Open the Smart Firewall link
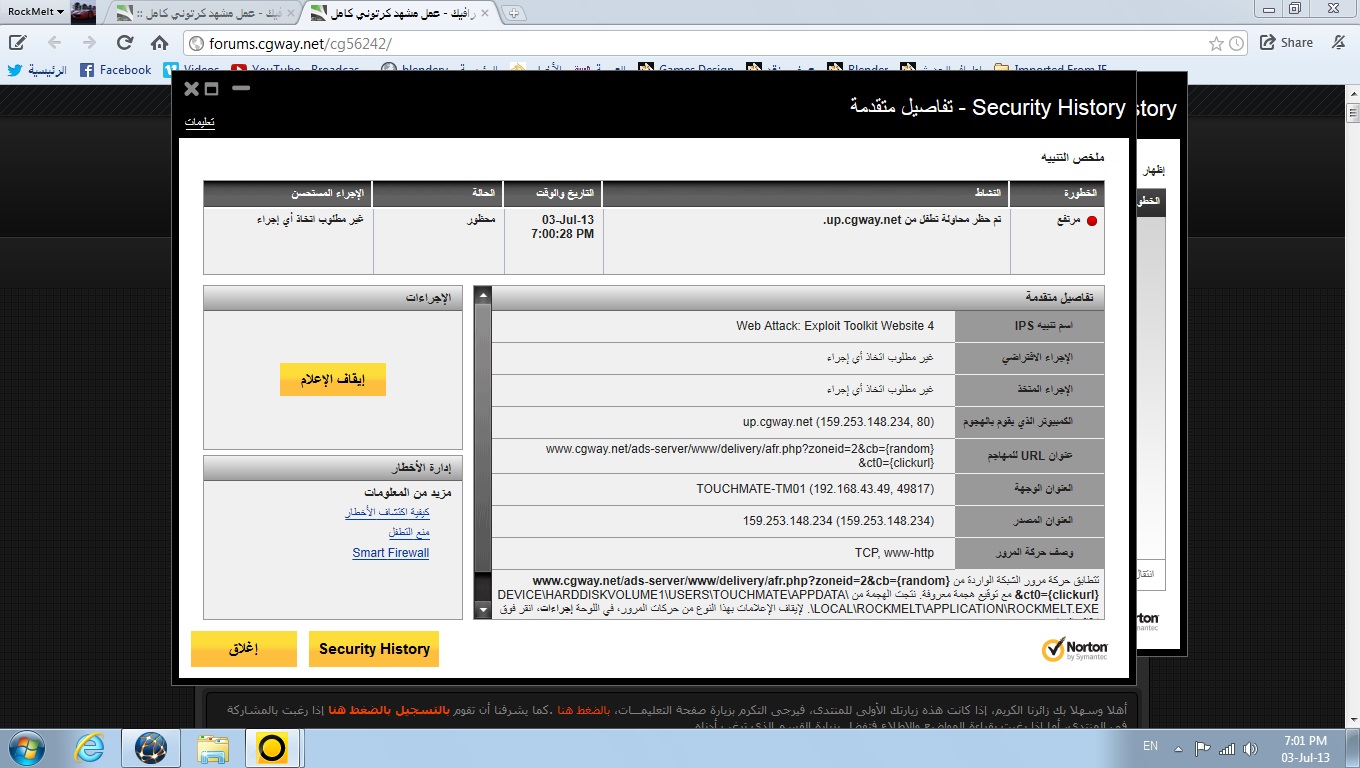The image size is (1360, 768). 391,553
